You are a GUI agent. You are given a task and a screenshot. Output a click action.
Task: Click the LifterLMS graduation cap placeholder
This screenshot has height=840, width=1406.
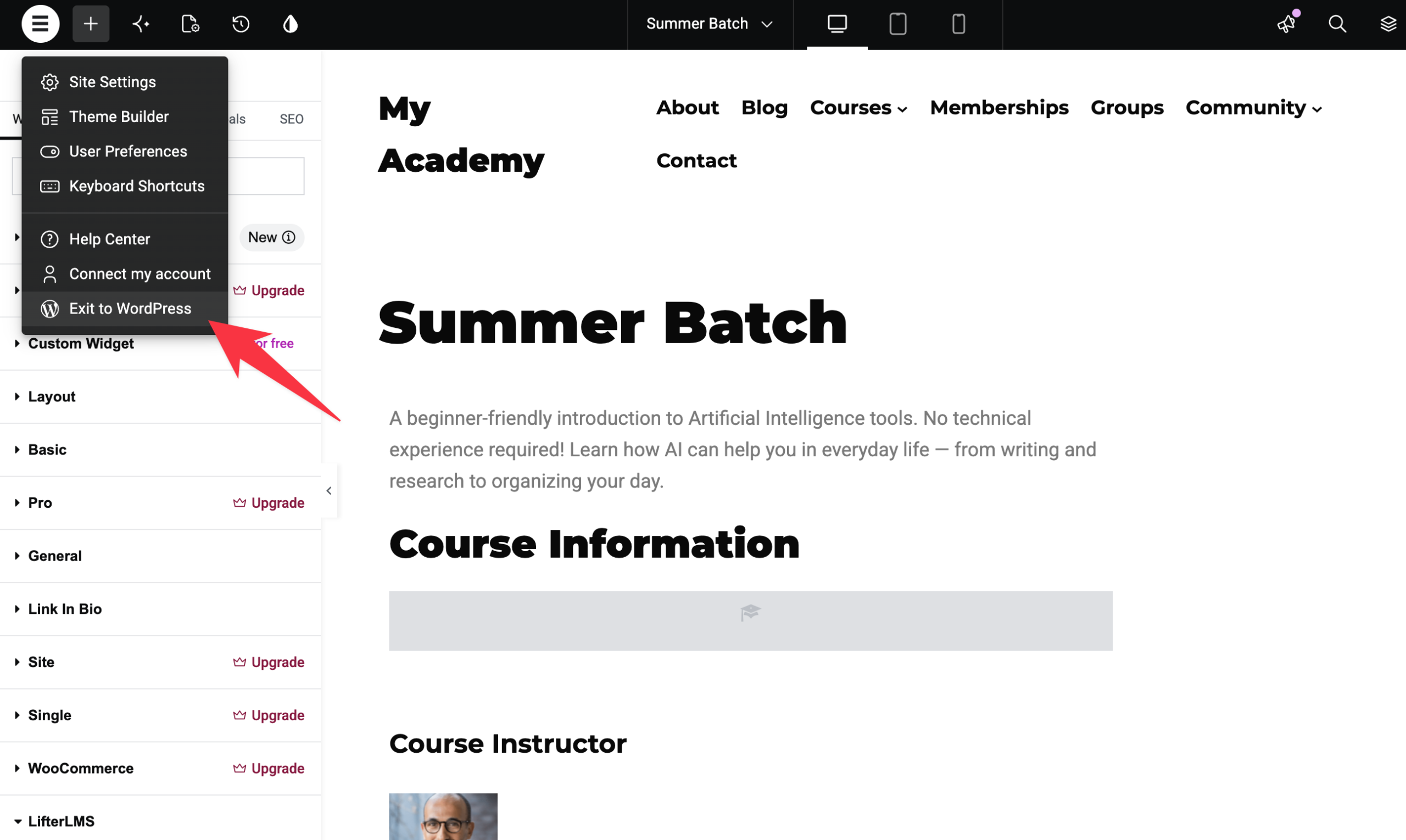pyautogui.click(x=750, y=621)
